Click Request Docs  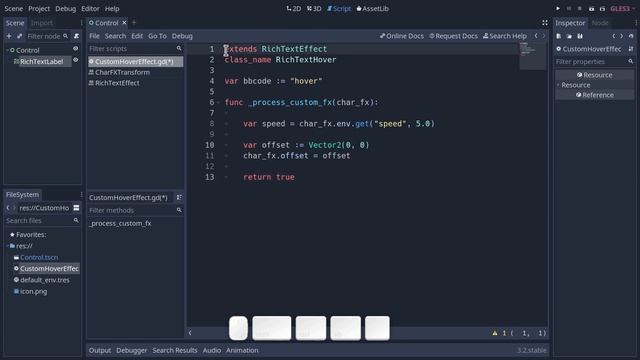coord(453,36)
